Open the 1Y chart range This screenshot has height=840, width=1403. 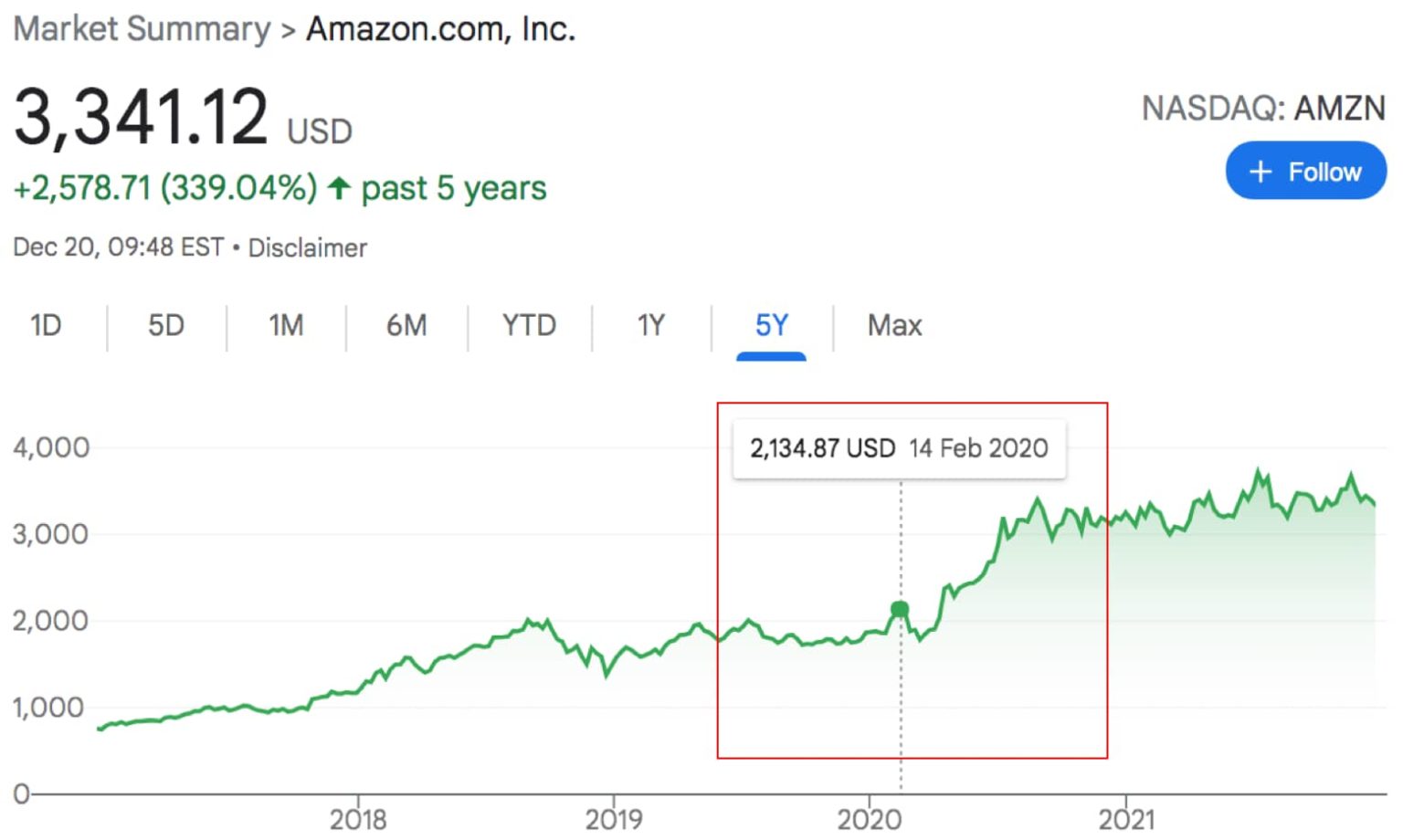tap(650, 325)
